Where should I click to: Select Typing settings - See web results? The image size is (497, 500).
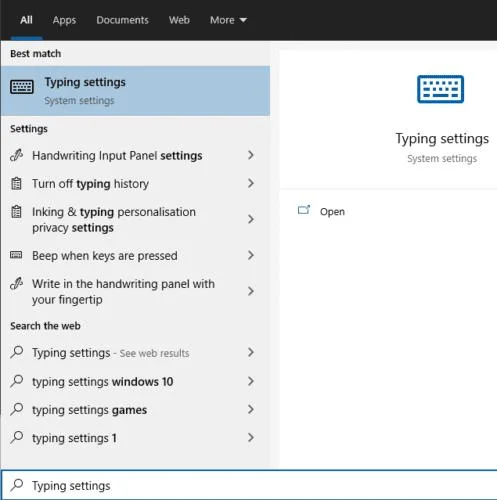point(135,352)
